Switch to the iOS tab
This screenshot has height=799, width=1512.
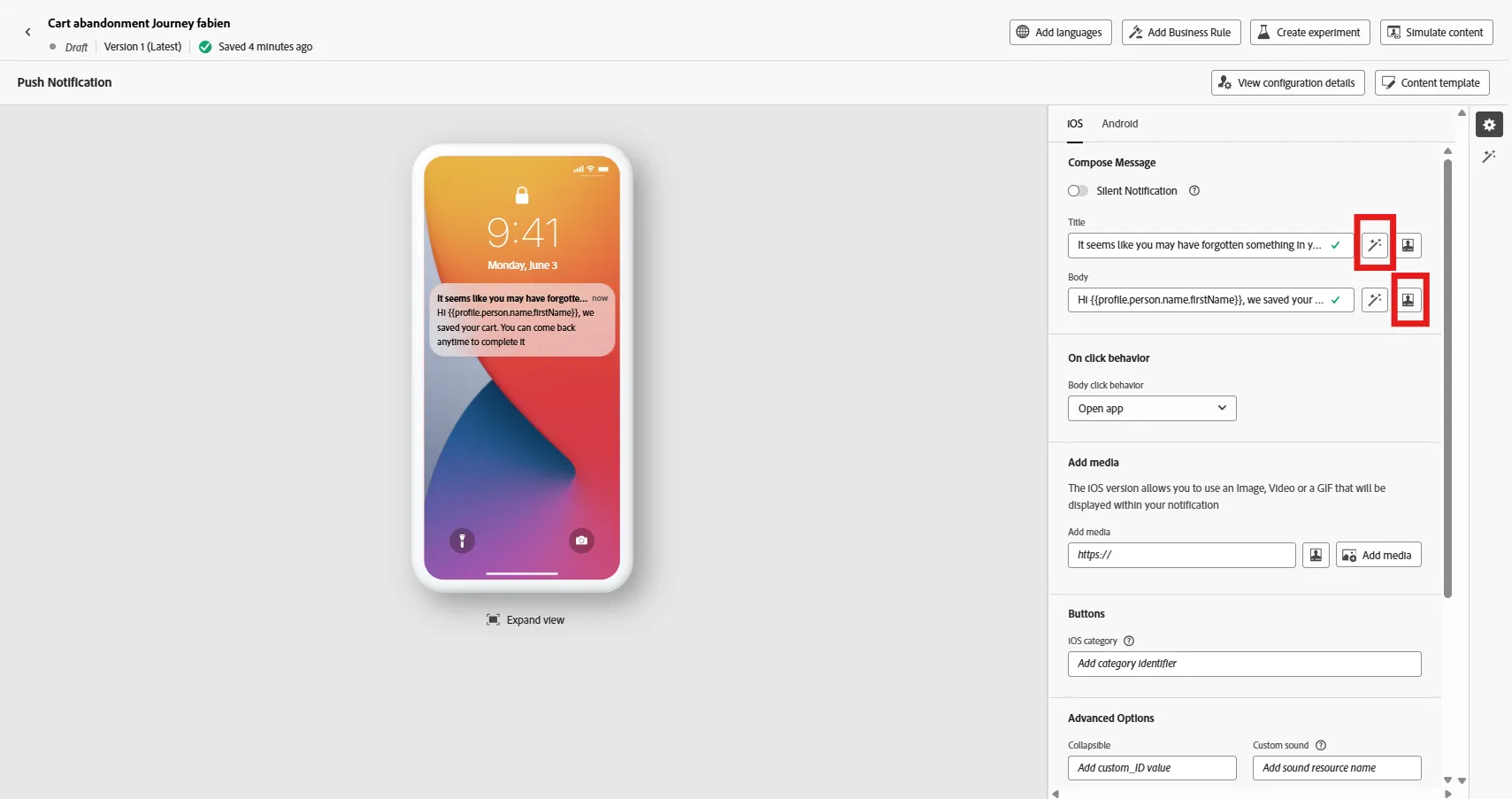[1075, 124]
